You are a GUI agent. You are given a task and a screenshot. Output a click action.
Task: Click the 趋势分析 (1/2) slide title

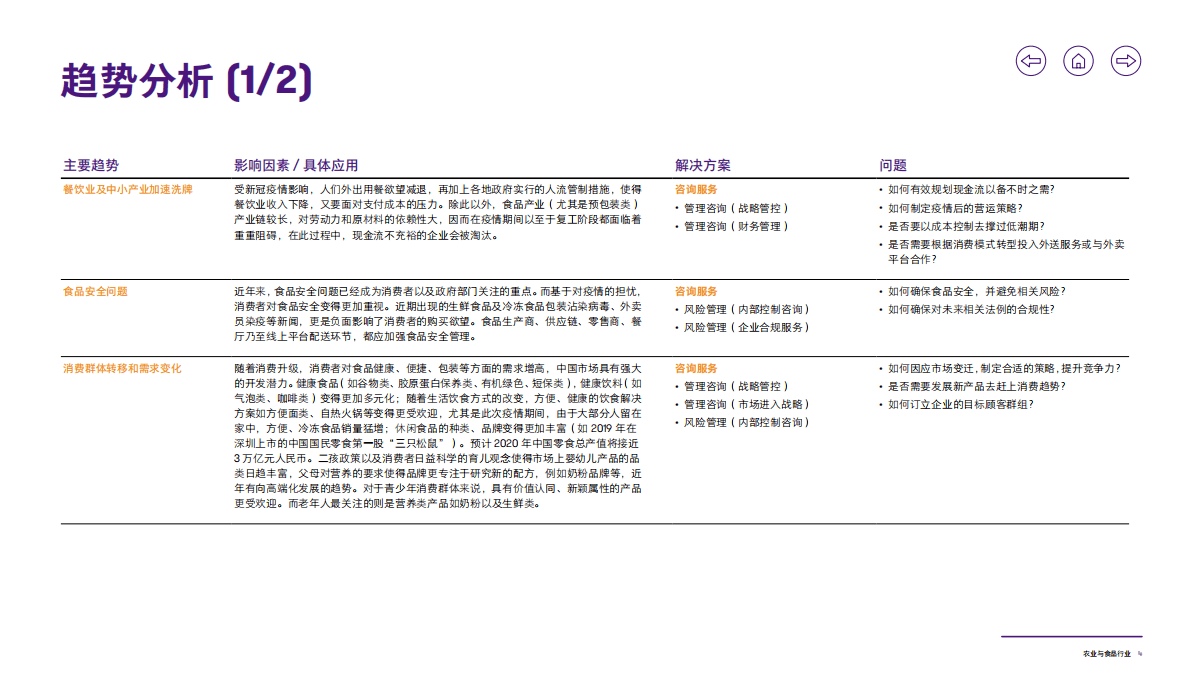pos(186,81)
